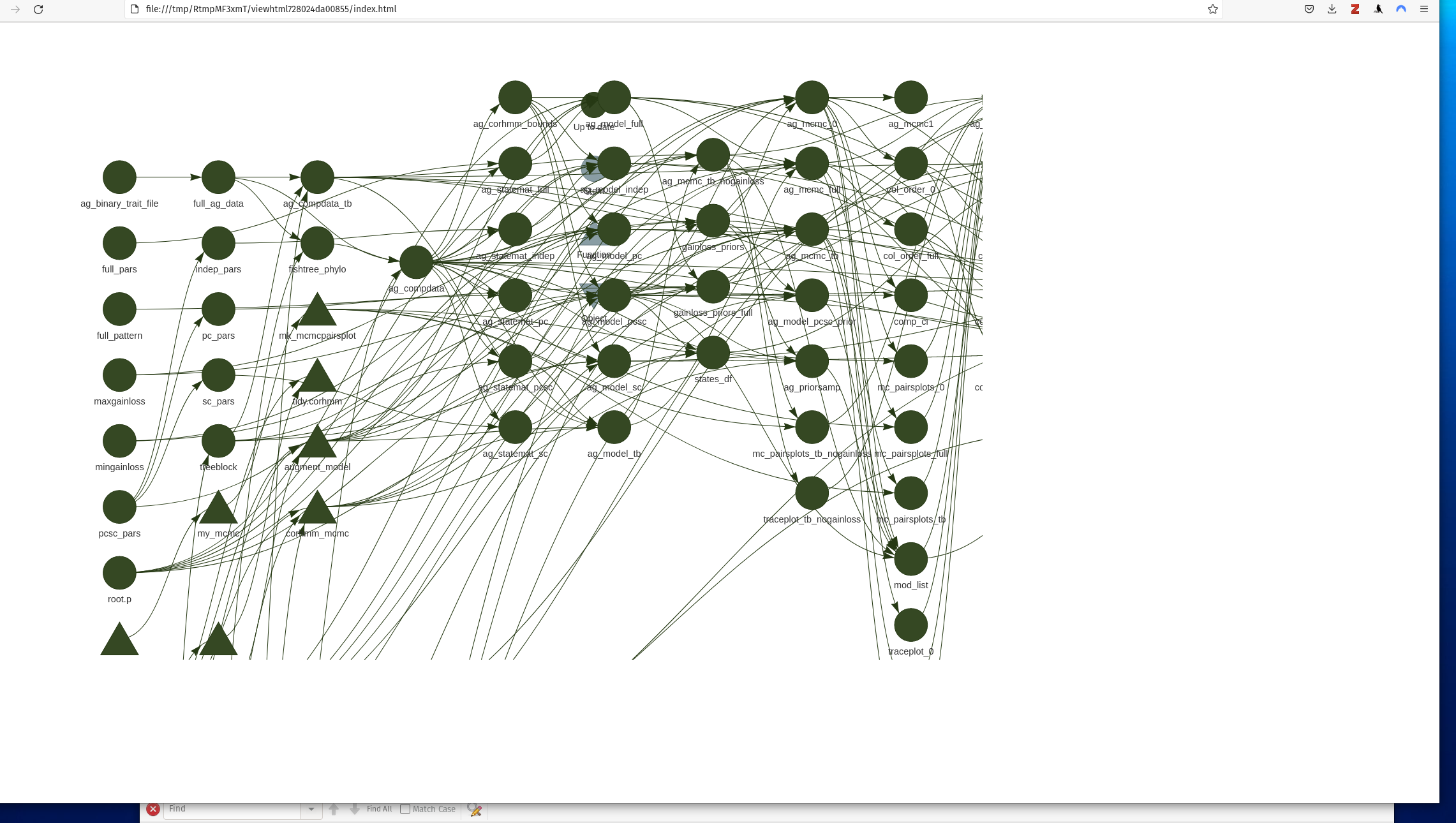Save page to Pocket

point(1309,9)
